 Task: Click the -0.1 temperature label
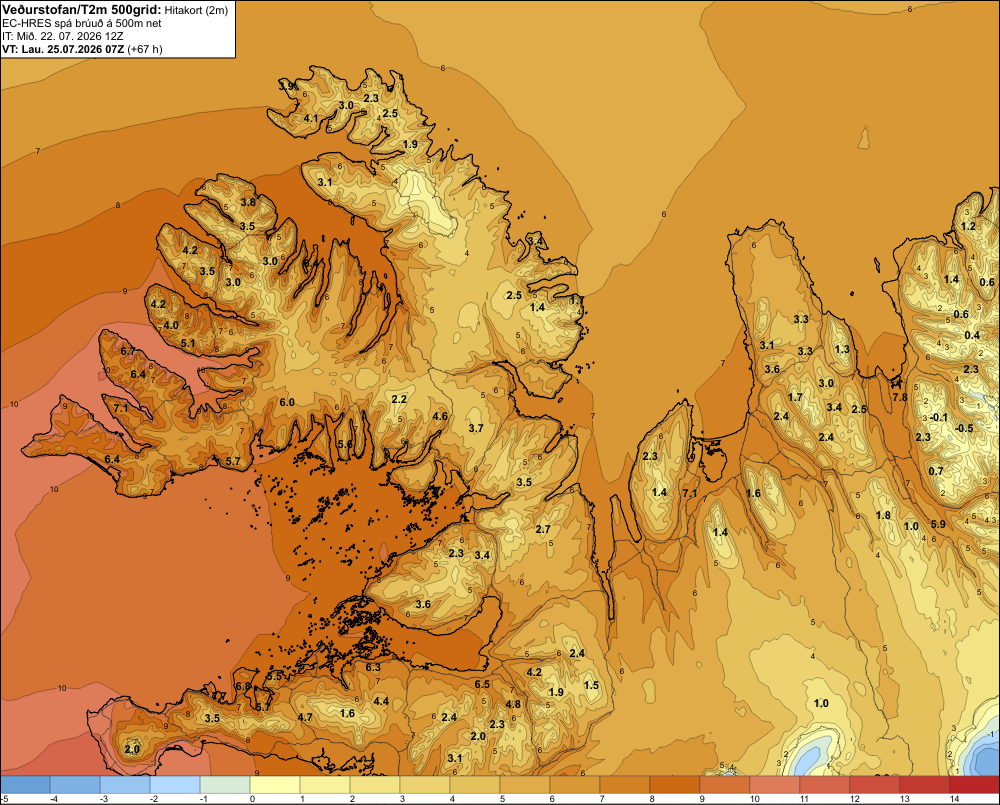click(x=939, y=417)
